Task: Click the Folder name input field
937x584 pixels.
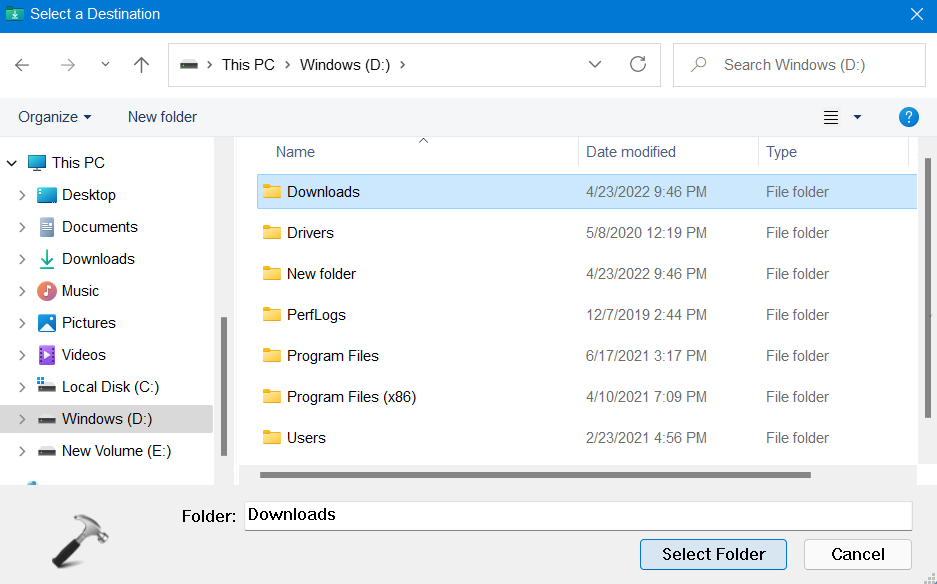Action: 578,515
